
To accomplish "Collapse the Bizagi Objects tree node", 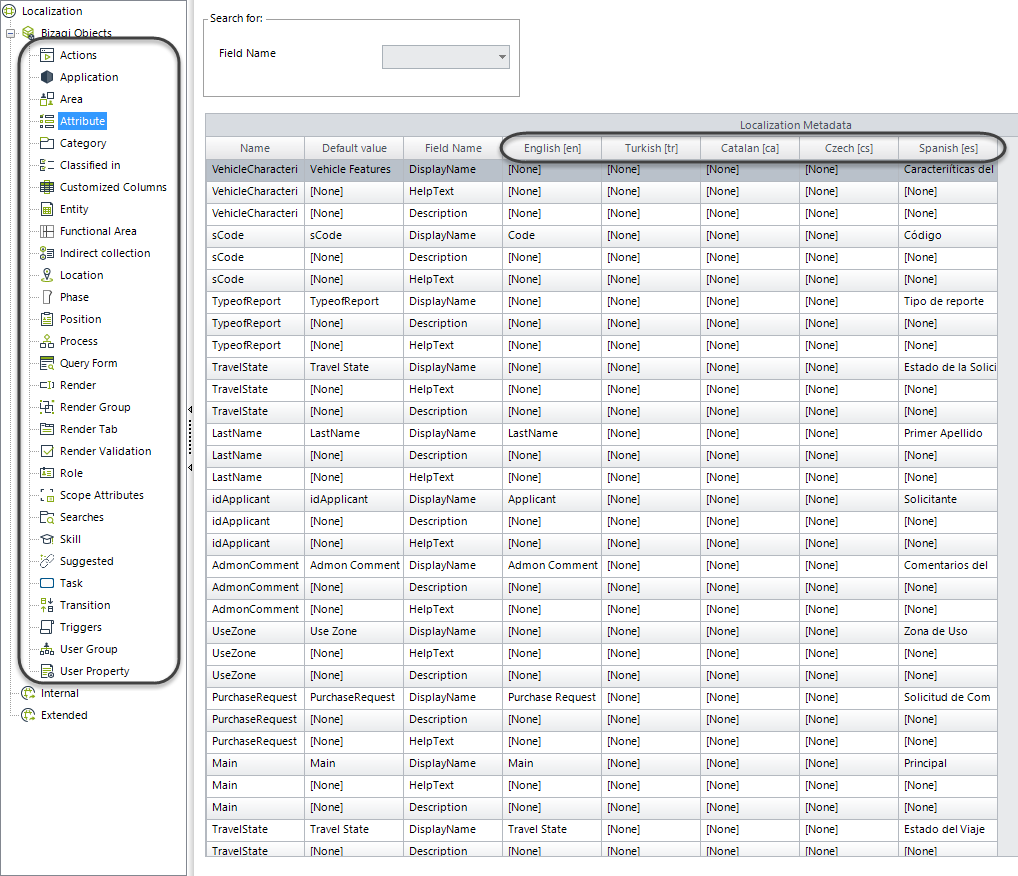I will pos(10,33).
